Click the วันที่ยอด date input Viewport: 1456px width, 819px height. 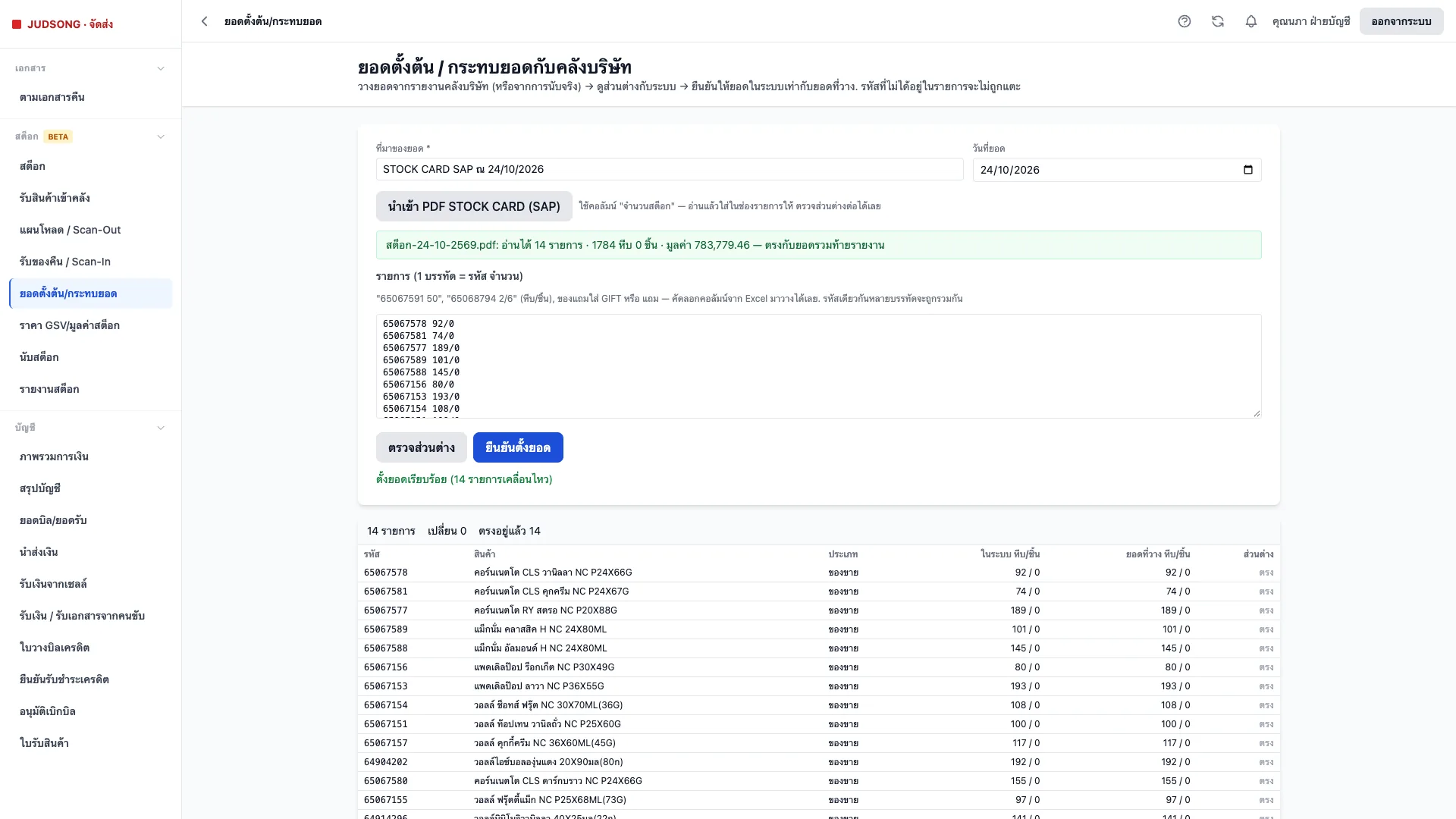(x=1117, y=170)
